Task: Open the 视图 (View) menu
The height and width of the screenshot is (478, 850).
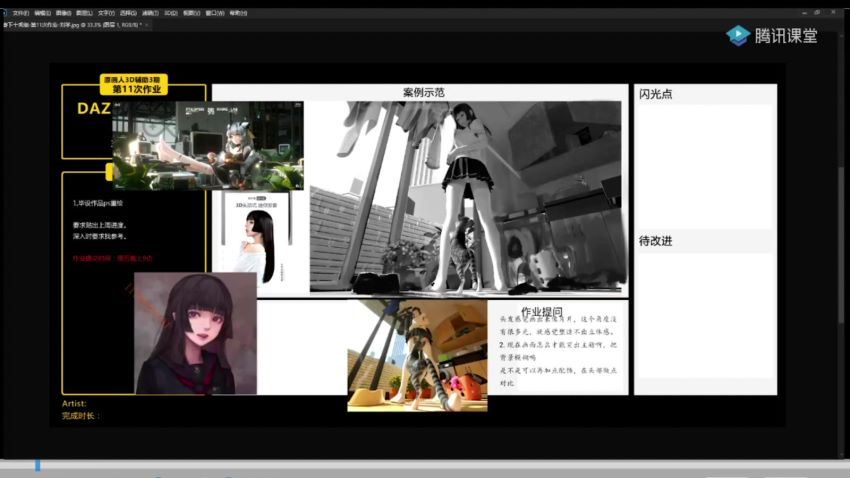Action: (191, 13)
